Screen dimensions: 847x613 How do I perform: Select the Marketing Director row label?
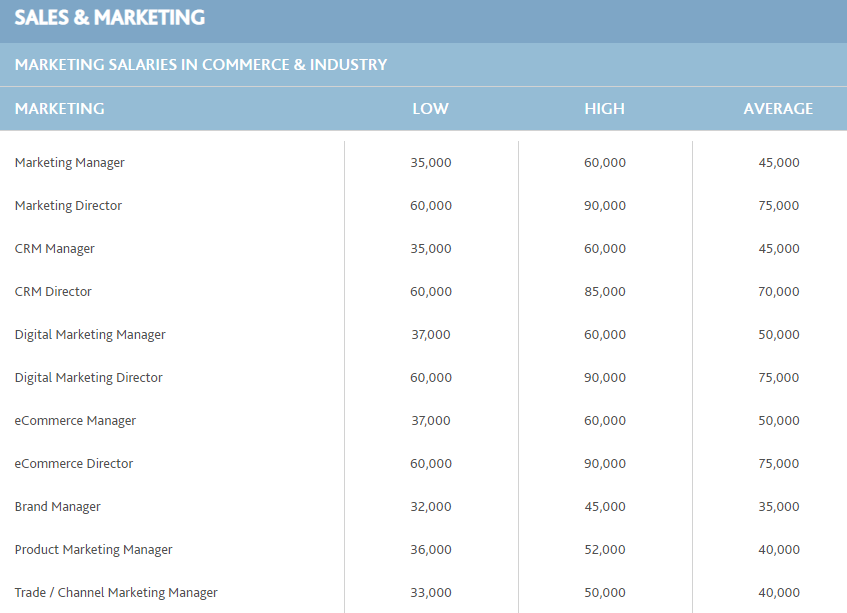(69, 205)
